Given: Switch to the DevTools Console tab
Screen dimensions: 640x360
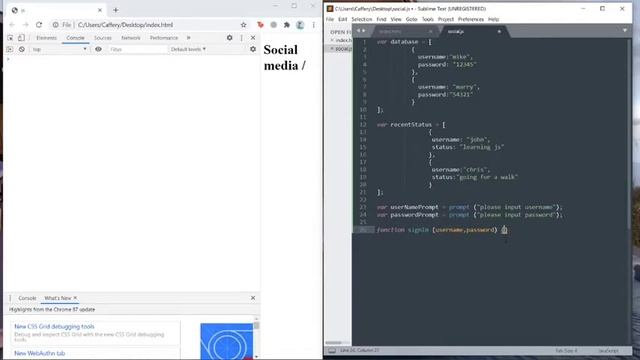Looking at the screenshot, I should (x=76, y=38).
